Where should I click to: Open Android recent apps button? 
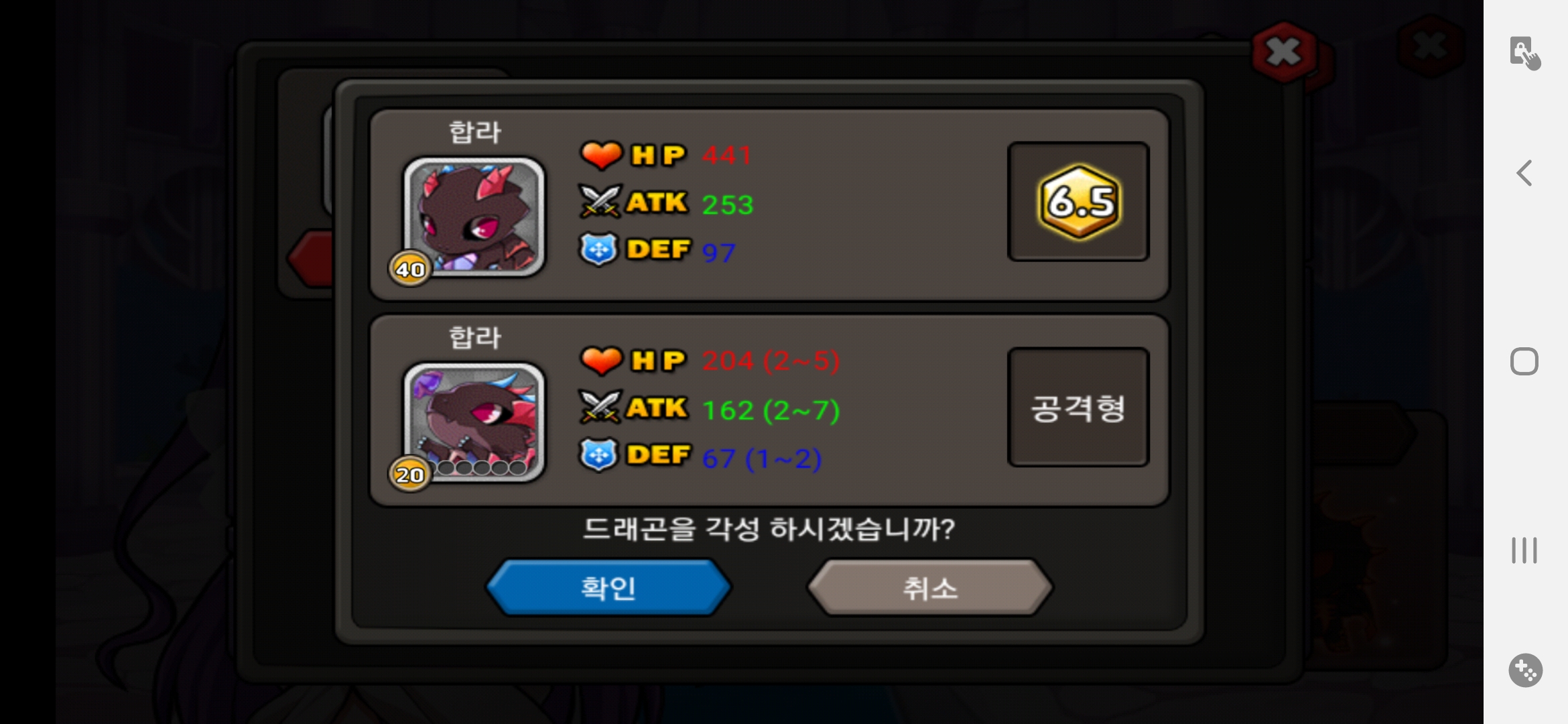(1524, 550)
